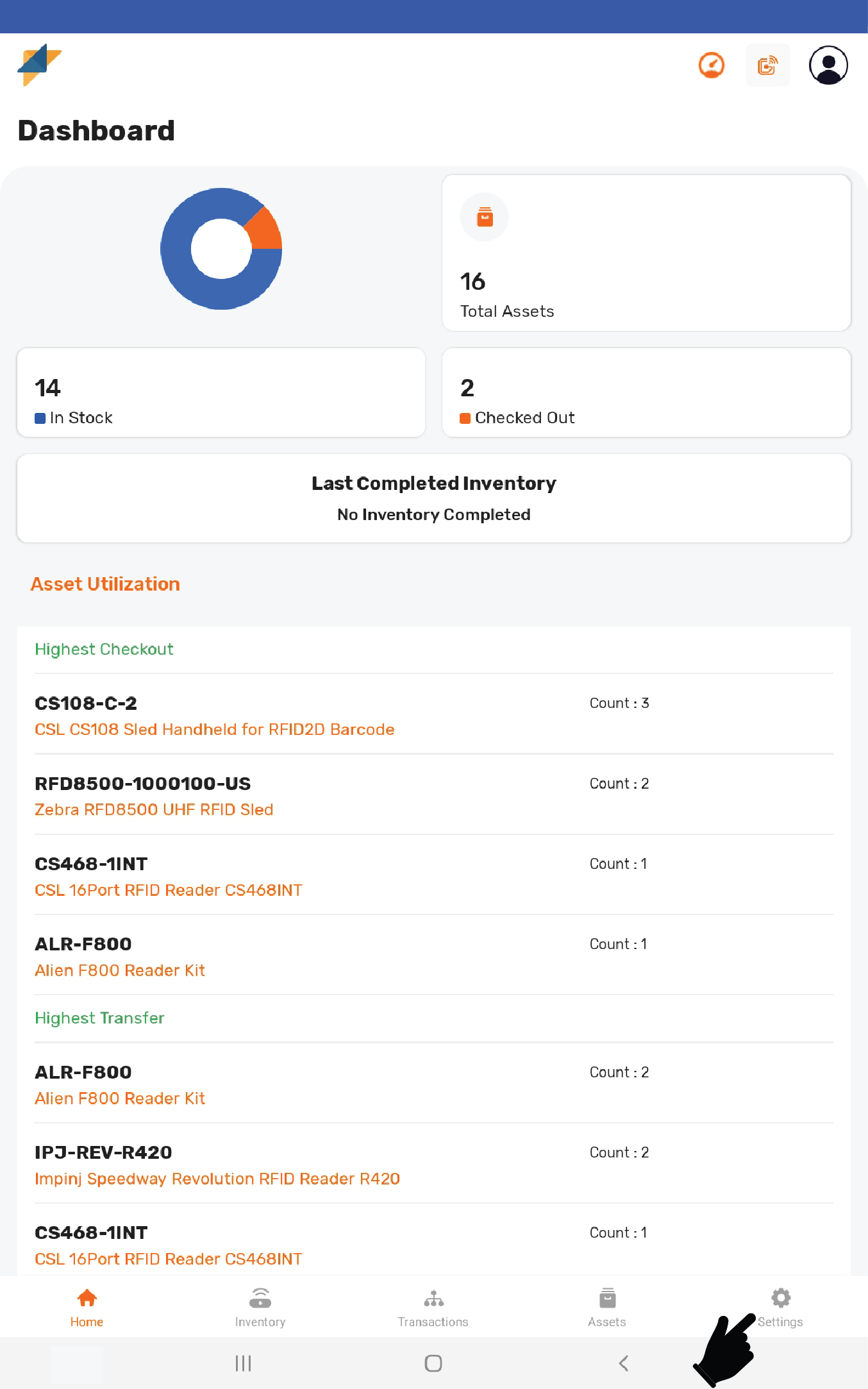
Task: Open the Android recent apps button
Action: [x=243, y=1363]
